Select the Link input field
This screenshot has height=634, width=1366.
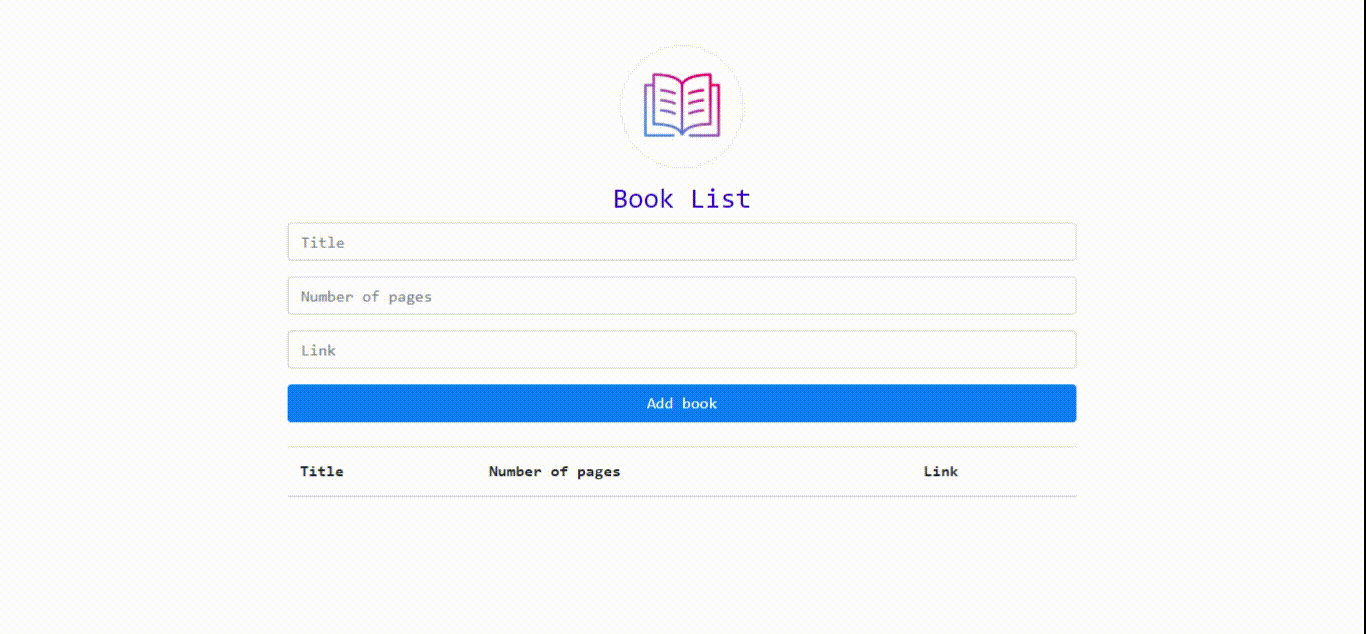682,349
